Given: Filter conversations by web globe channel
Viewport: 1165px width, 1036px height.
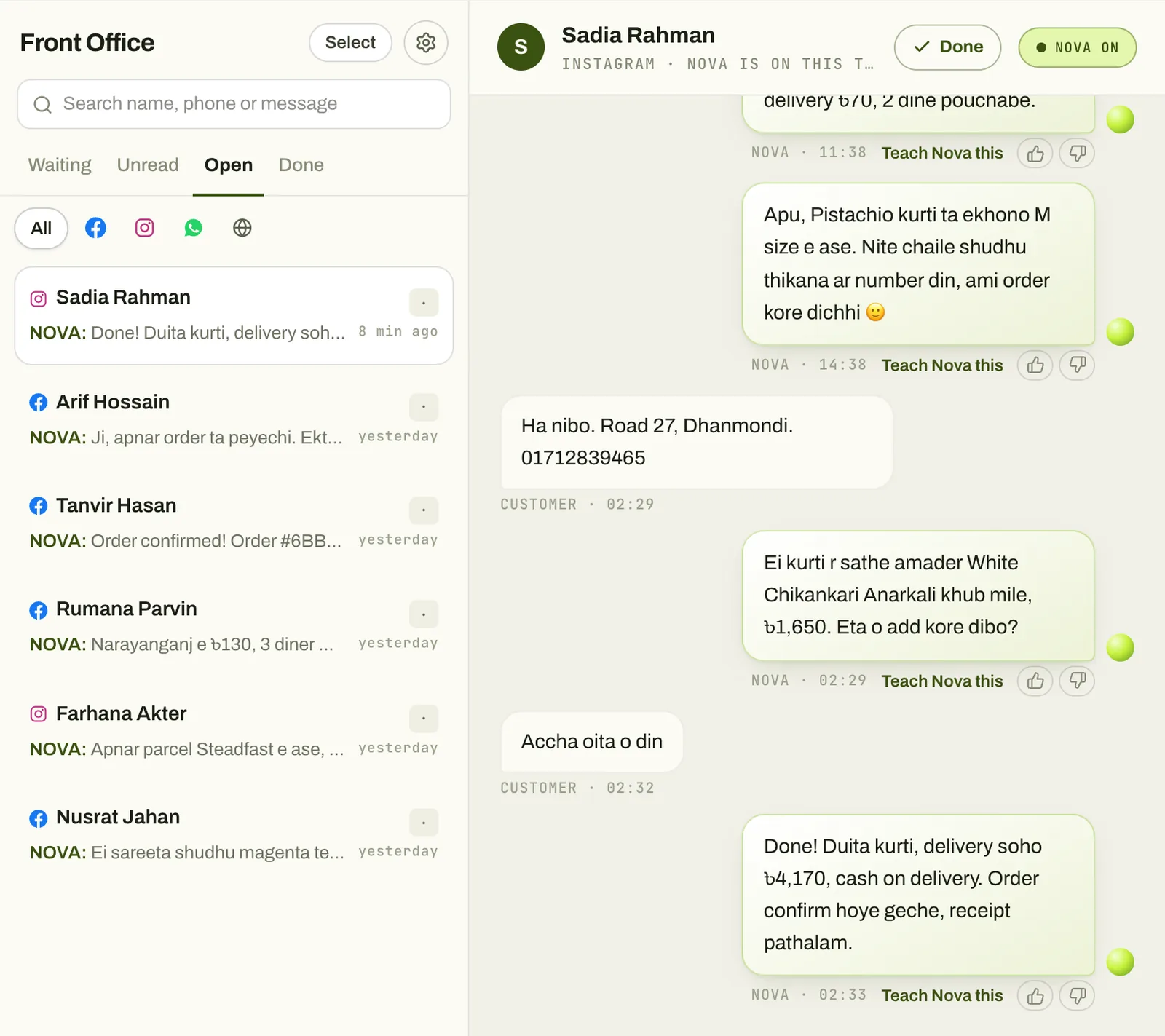Looking at the screenshot, I should pyautogui.click(x=242, y=228).
